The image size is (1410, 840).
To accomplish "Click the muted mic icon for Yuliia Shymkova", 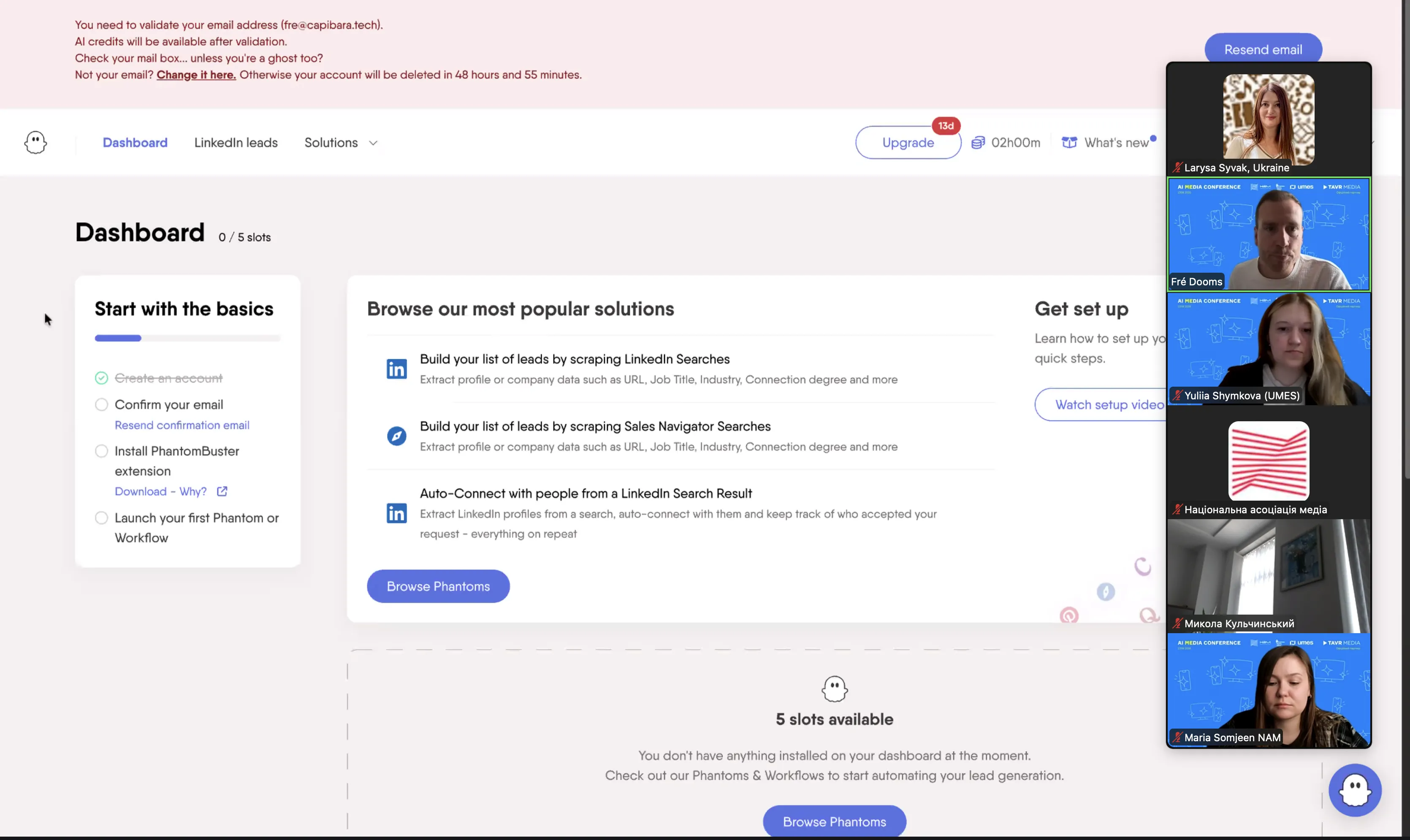I will pyautogui.click(x=1177, y=396).
